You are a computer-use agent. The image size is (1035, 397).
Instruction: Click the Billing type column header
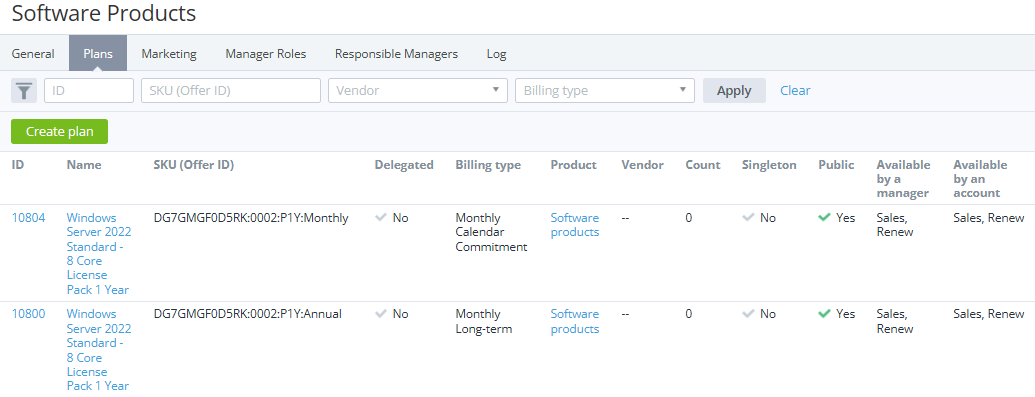coord(488,165)
